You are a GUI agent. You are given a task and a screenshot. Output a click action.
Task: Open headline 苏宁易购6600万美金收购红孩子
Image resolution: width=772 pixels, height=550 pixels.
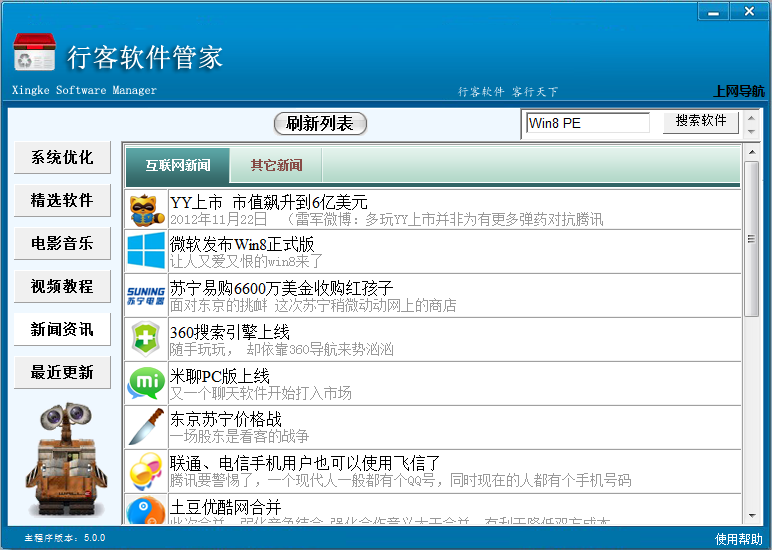click(282, 288)
